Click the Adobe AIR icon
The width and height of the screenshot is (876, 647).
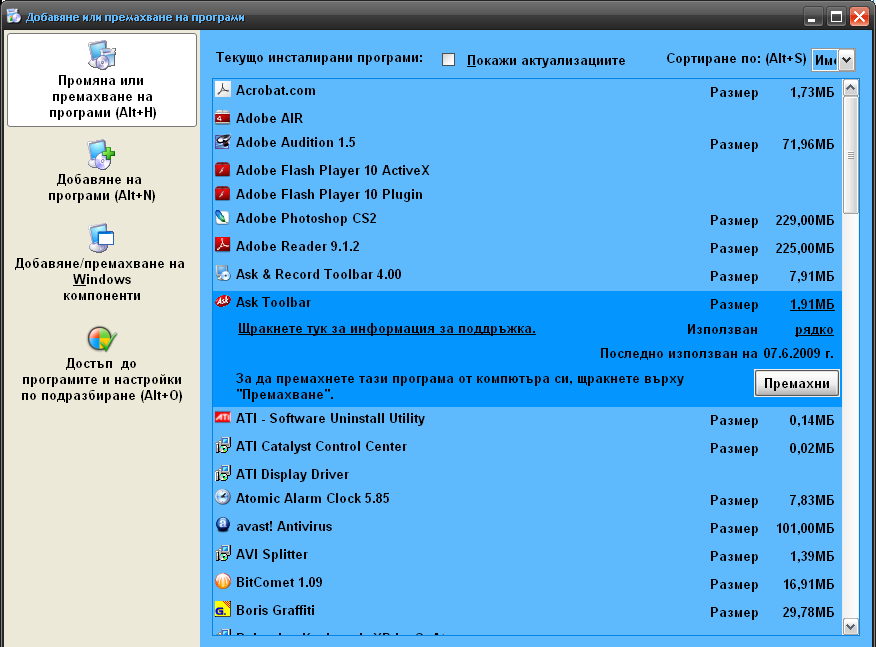(223, 118)
